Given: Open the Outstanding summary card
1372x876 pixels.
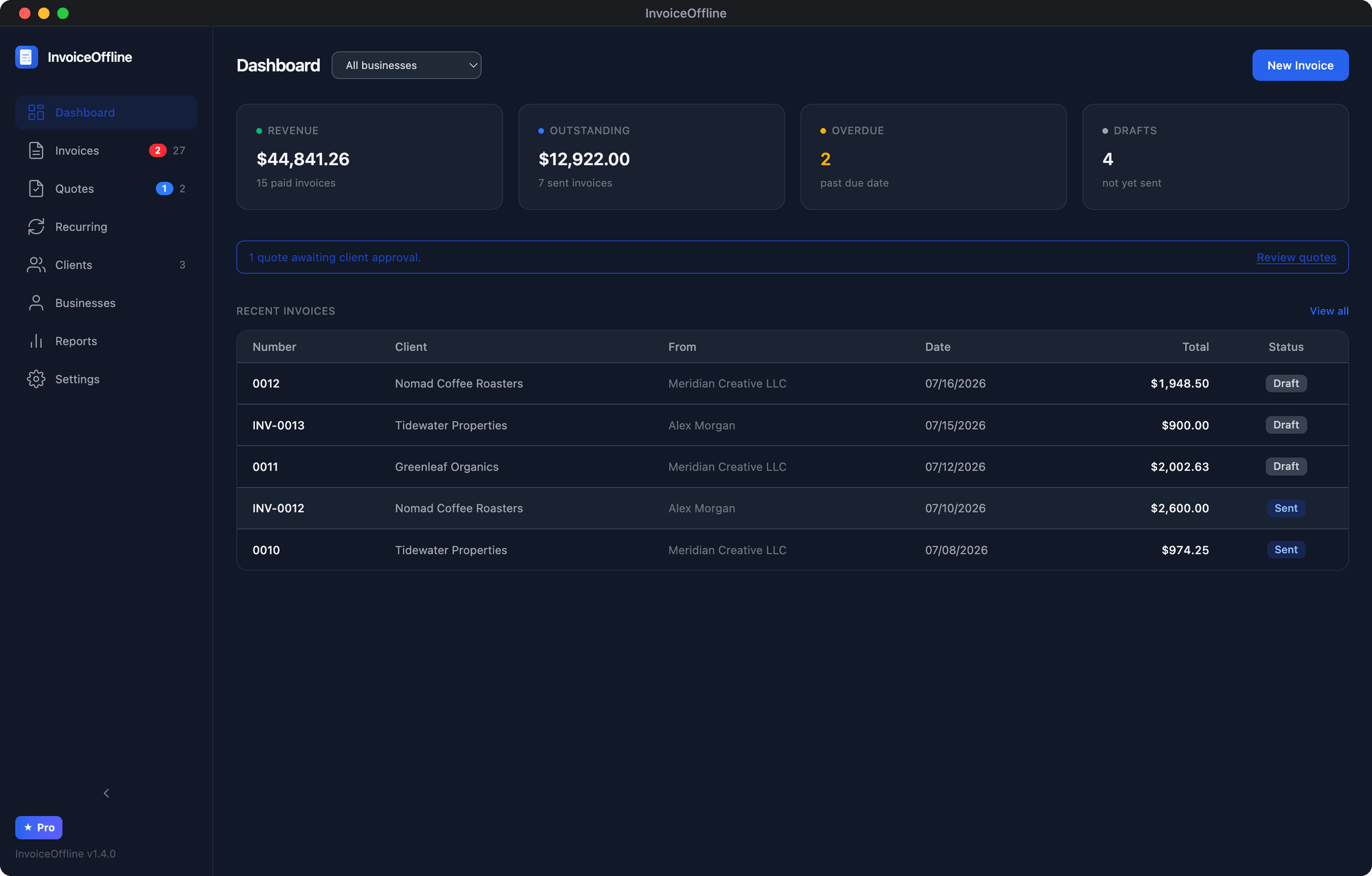Looking at the screenshot, I should [x=651, y=157].
